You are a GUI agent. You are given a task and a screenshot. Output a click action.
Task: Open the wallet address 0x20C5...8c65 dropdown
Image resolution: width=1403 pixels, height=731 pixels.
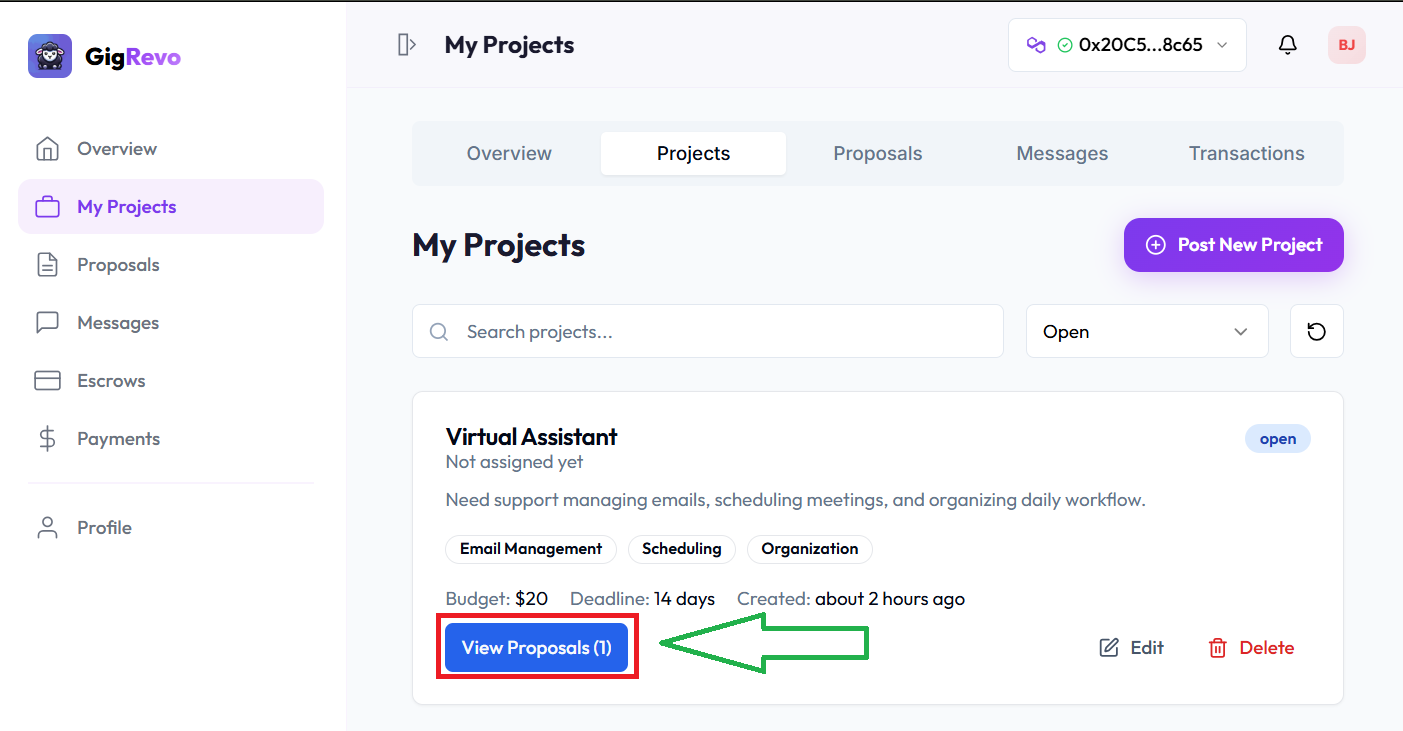[x=1127, y=44]
